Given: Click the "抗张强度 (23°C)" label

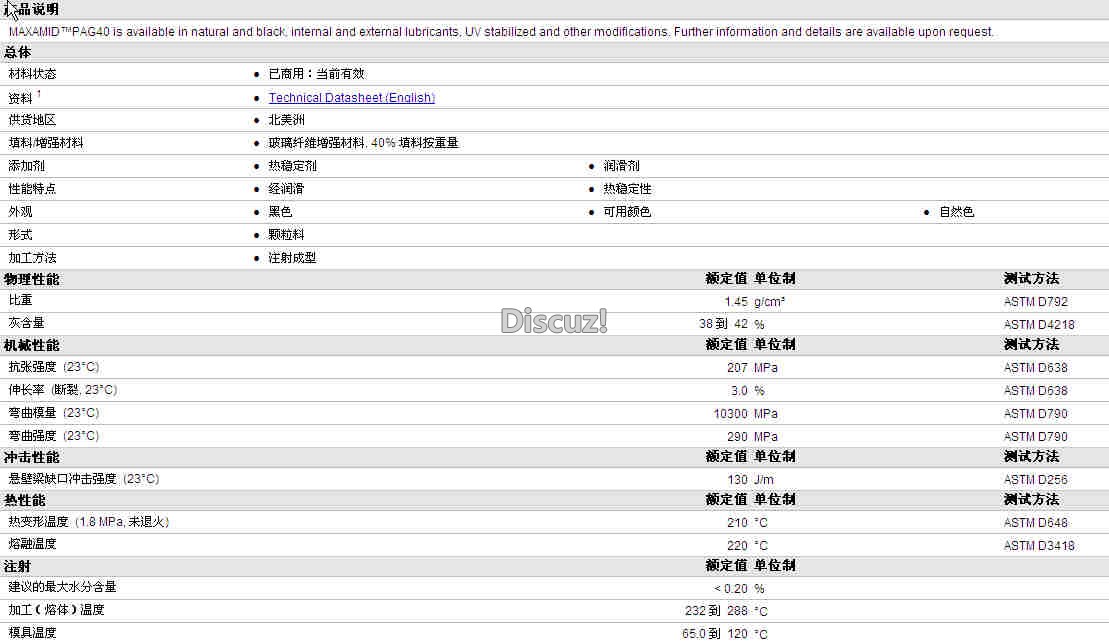Looking at the screenshot, I should coord(54,367).
